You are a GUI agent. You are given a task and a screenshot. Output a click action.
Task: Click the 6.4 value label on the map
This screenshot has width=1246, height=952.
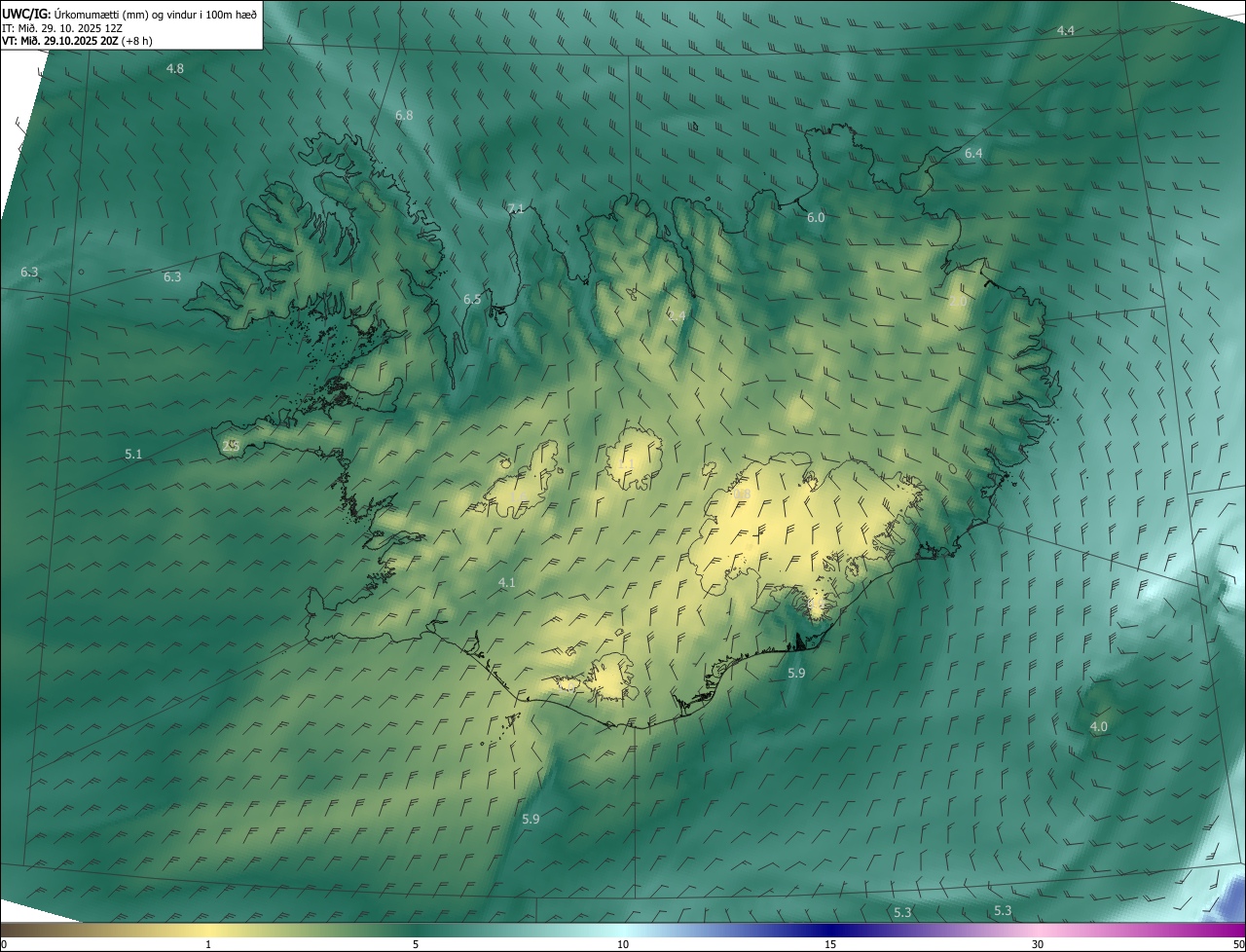coord(973,154)
